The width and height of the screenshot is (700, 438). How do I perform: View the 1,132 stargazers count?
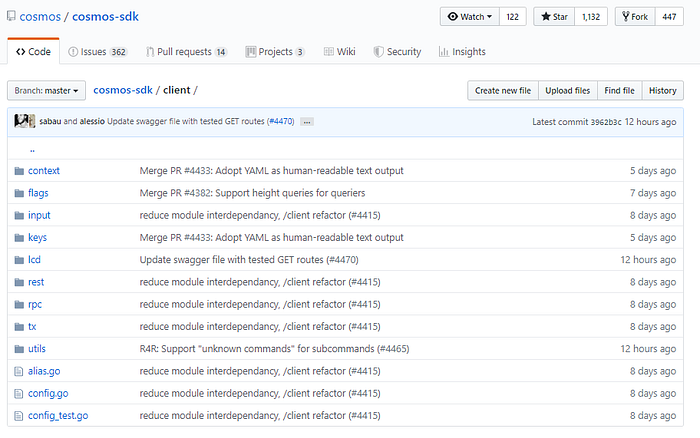(x=591, y=17)
